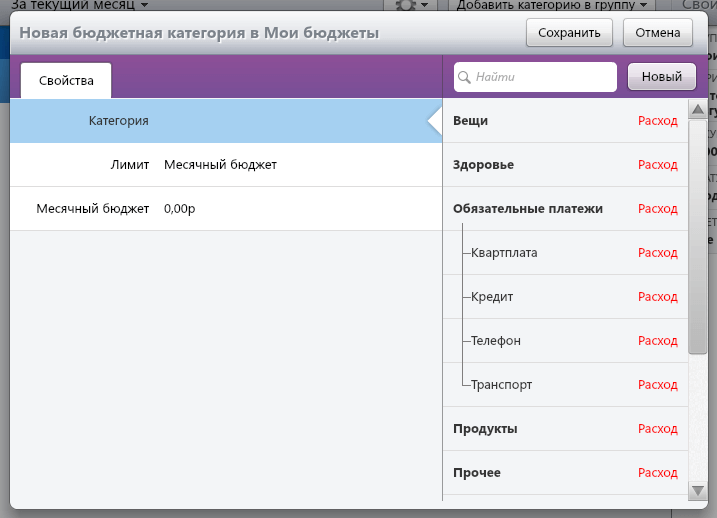The width and height of the screenshot is (717, 518).
Task: Click the scroll up arrow in category list
Action: tap(698, 109)
